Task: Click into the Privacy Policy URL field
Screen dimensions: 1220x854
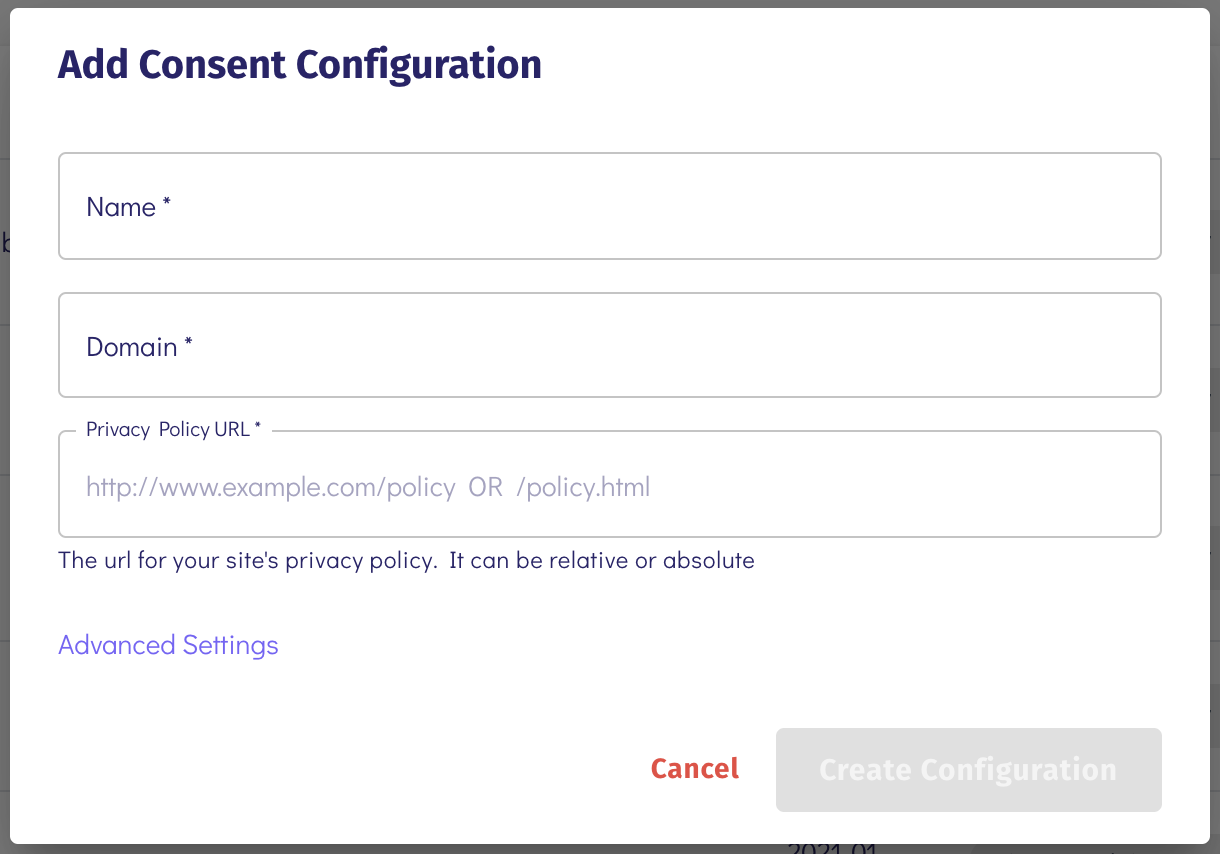Action: [610, 487]
